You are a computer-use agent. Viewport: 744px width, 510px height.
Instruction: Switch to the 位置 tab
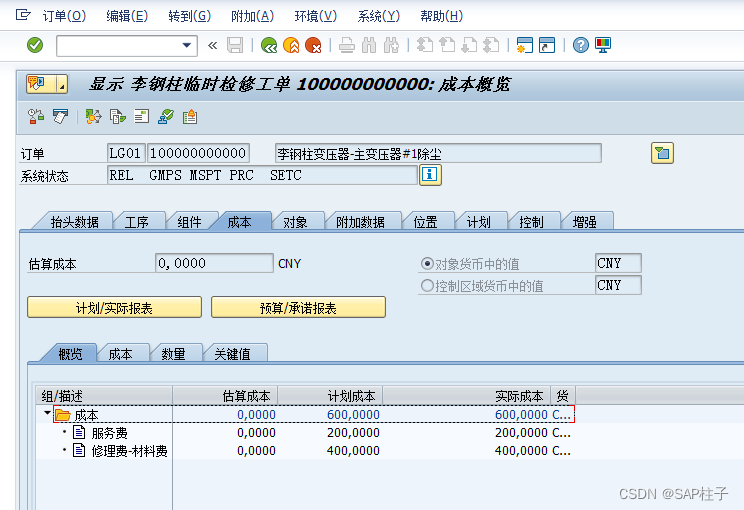(x=425, y=222)
